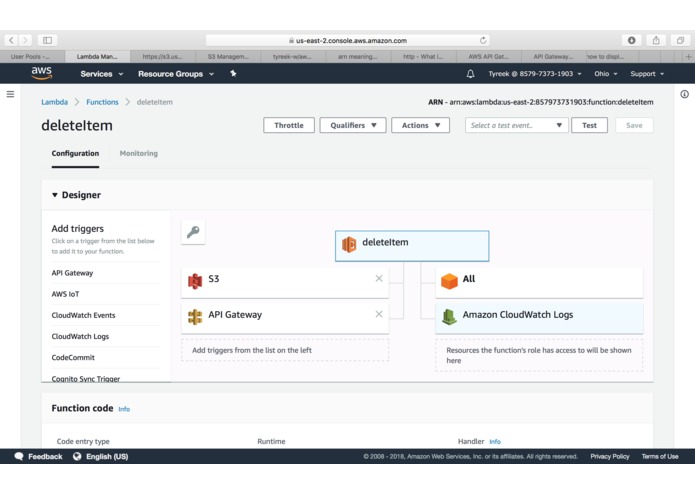Screen dimensions: 695x494
Task: Select the deleteItem Lambda function icon
Action: 349,245
